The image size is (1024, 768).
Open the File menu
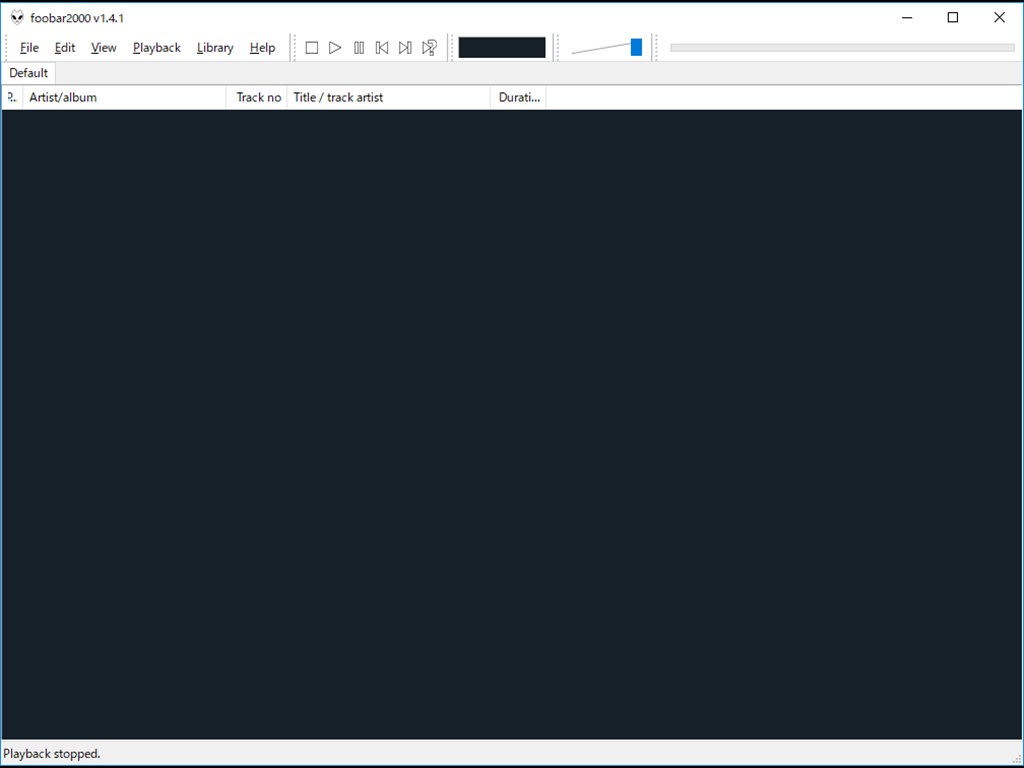coord(29,47)
